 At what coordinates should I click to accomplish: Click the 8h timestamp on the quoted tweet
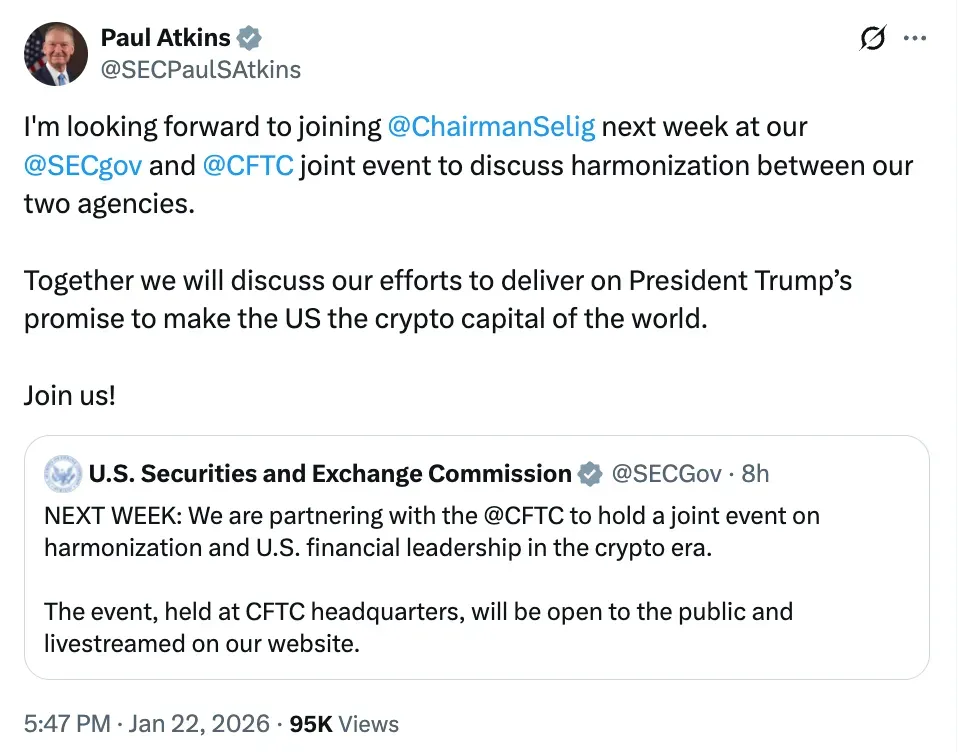[755, 473]
